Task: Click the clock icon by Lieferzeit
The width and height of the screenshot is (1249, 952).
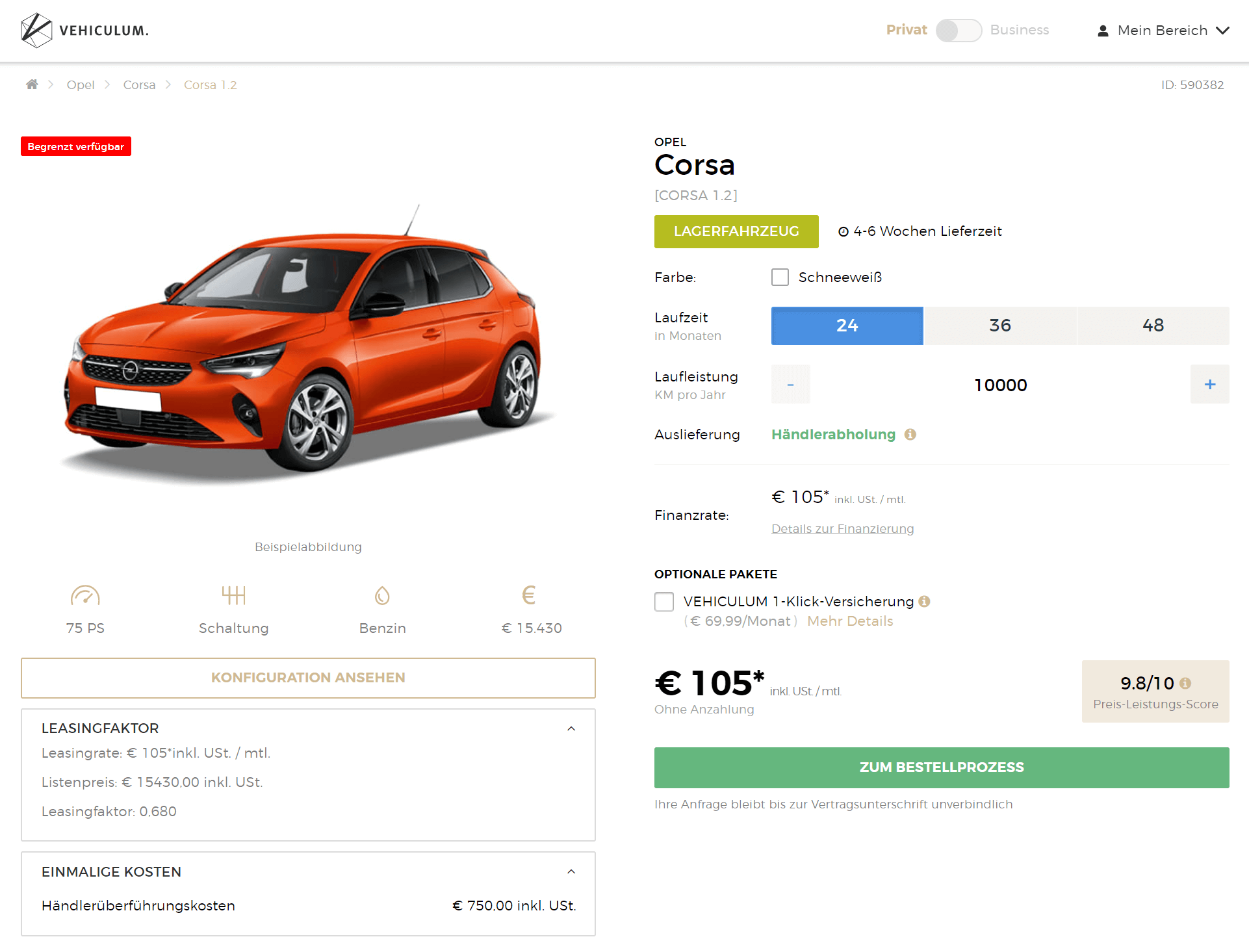Action: pos(843,231)
